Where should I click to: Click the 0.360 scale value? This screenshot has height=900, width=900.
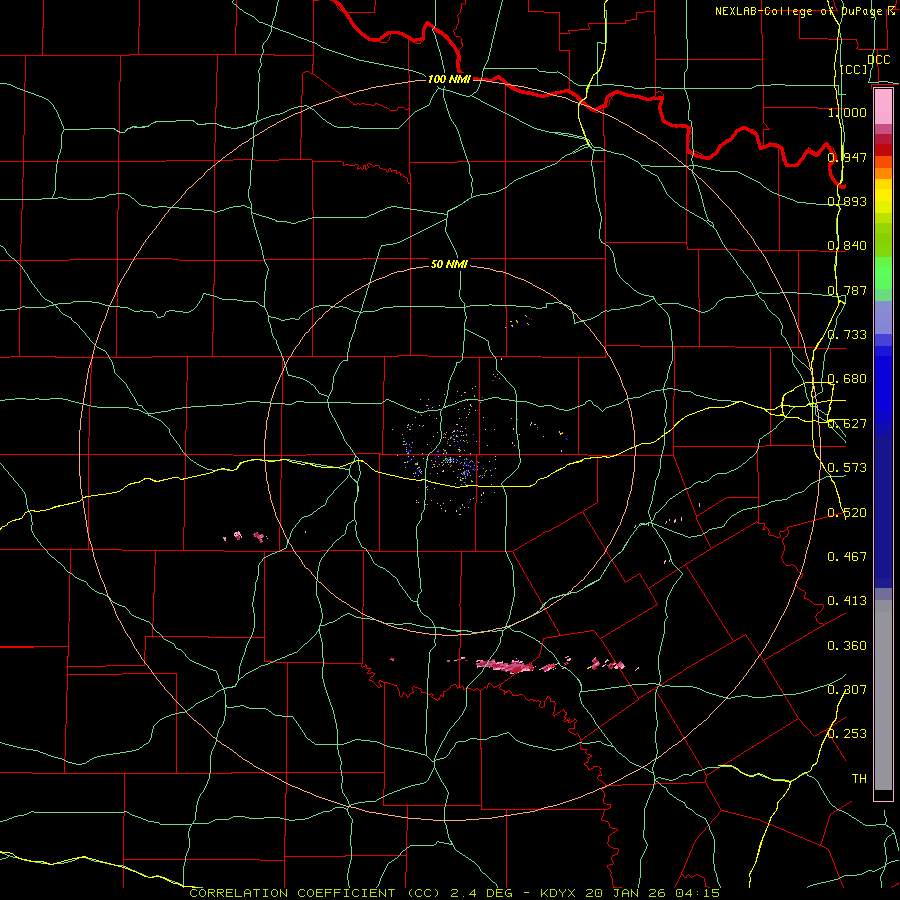pyautogui.click(x=847, y=646)
